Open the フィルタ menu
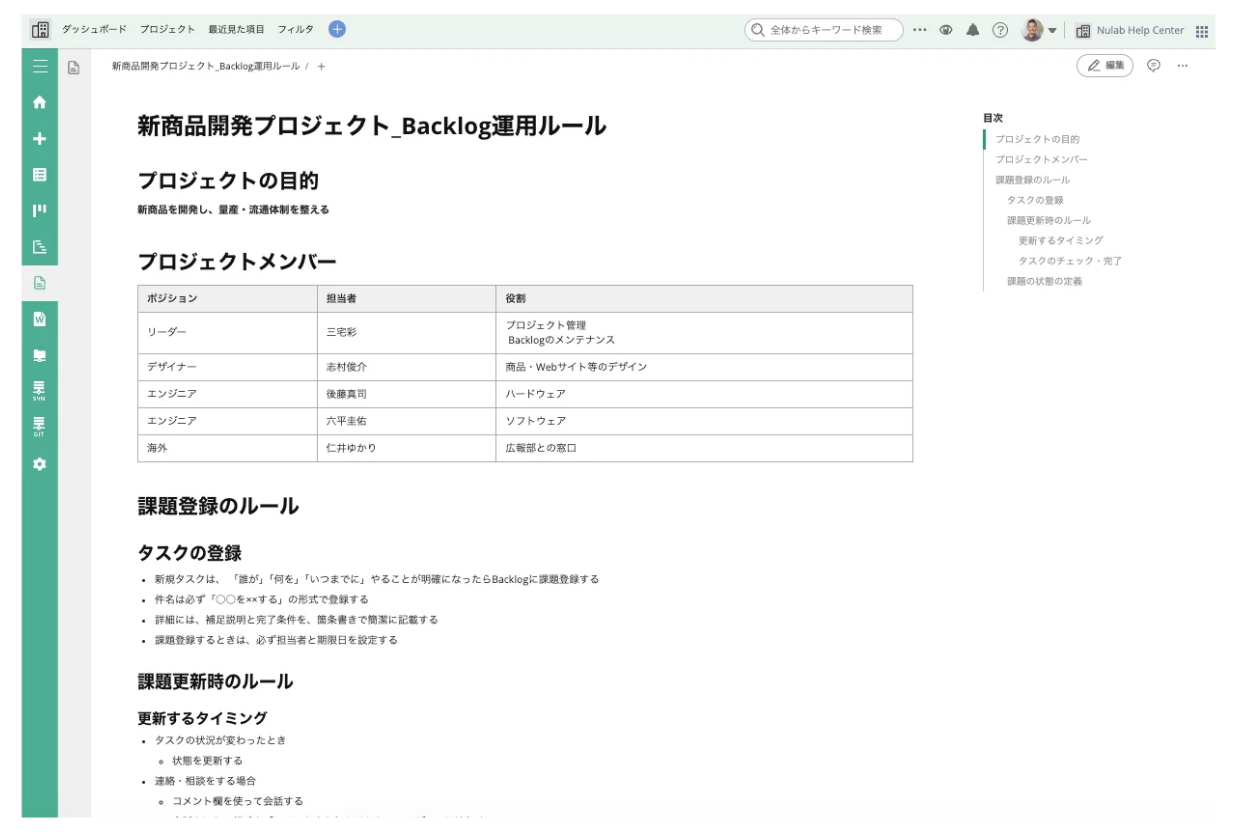Viewport: 1237px width, 832px height. pos(295,30)
